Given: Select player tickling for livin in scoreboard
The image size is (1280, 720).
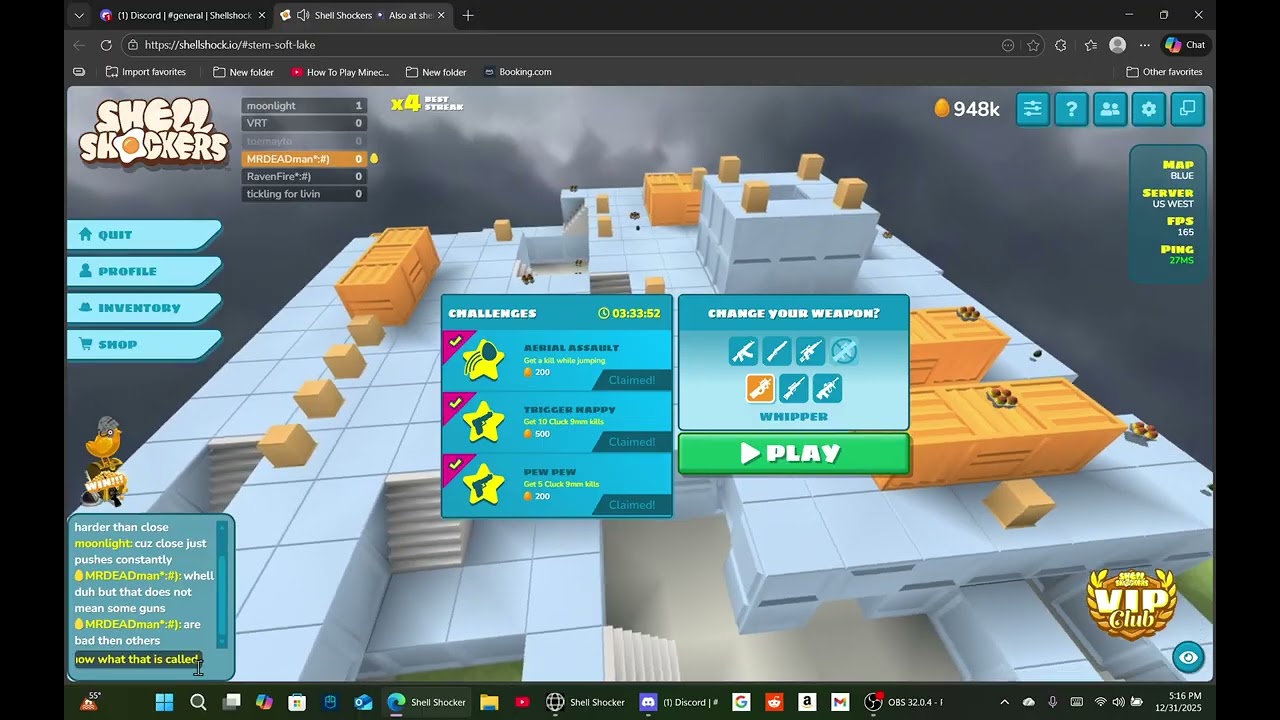Looking at the screenshot, I should (x=304, y=194).
